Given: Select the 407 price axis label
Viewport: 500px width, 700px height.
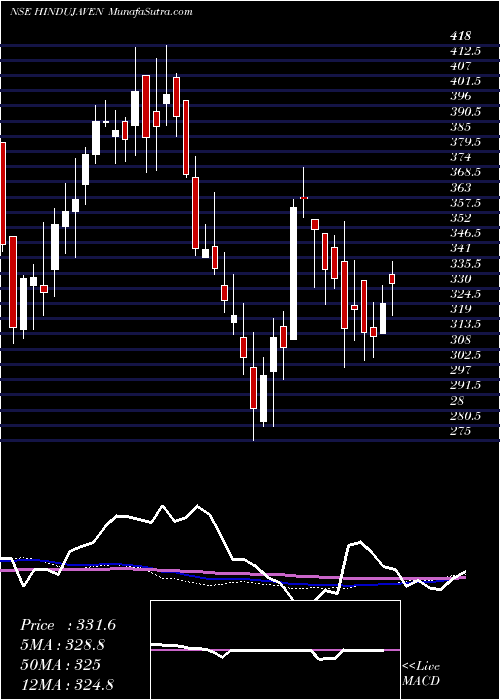Looking at the screenshot, I should click(461, 67).
